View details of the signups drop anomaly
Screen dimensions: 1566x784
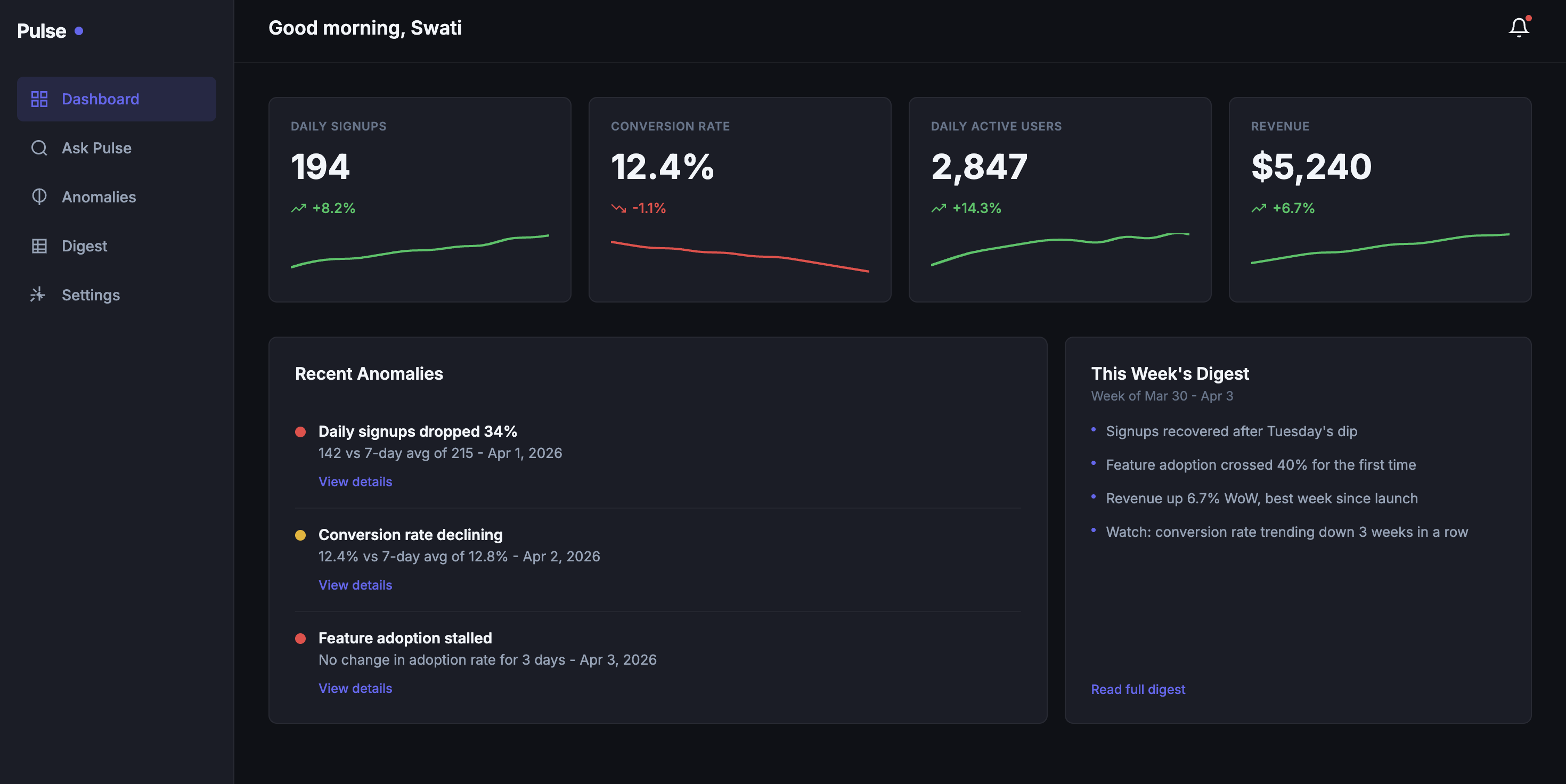click(x=355, y=481)
